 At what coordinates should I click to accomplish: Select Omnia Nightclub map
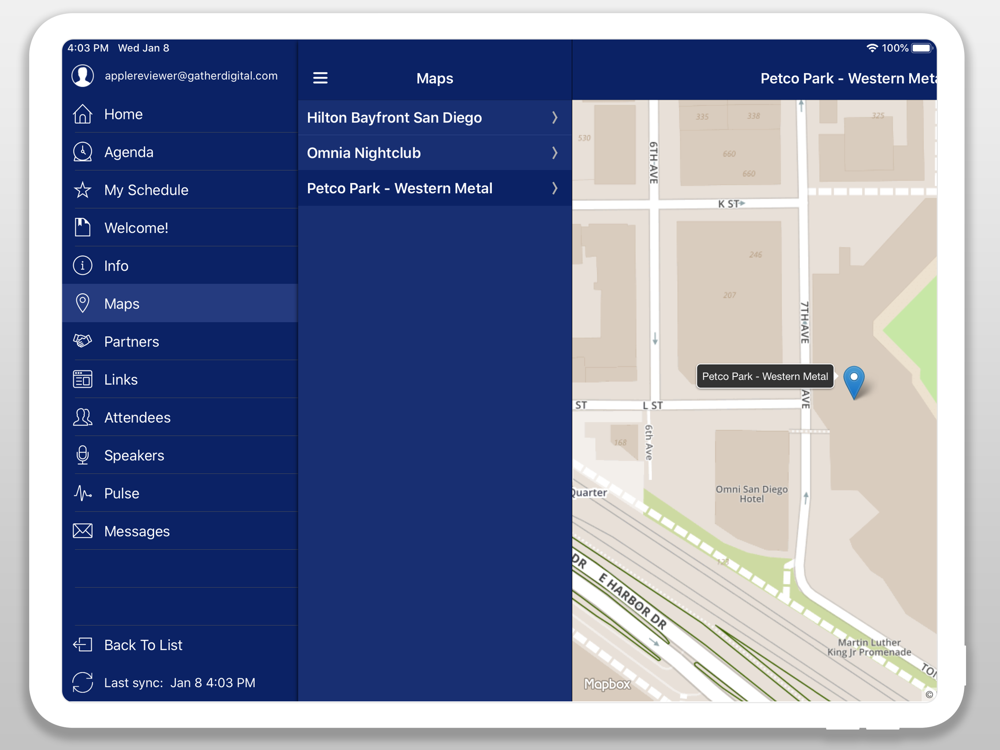[x=435, y=153]
